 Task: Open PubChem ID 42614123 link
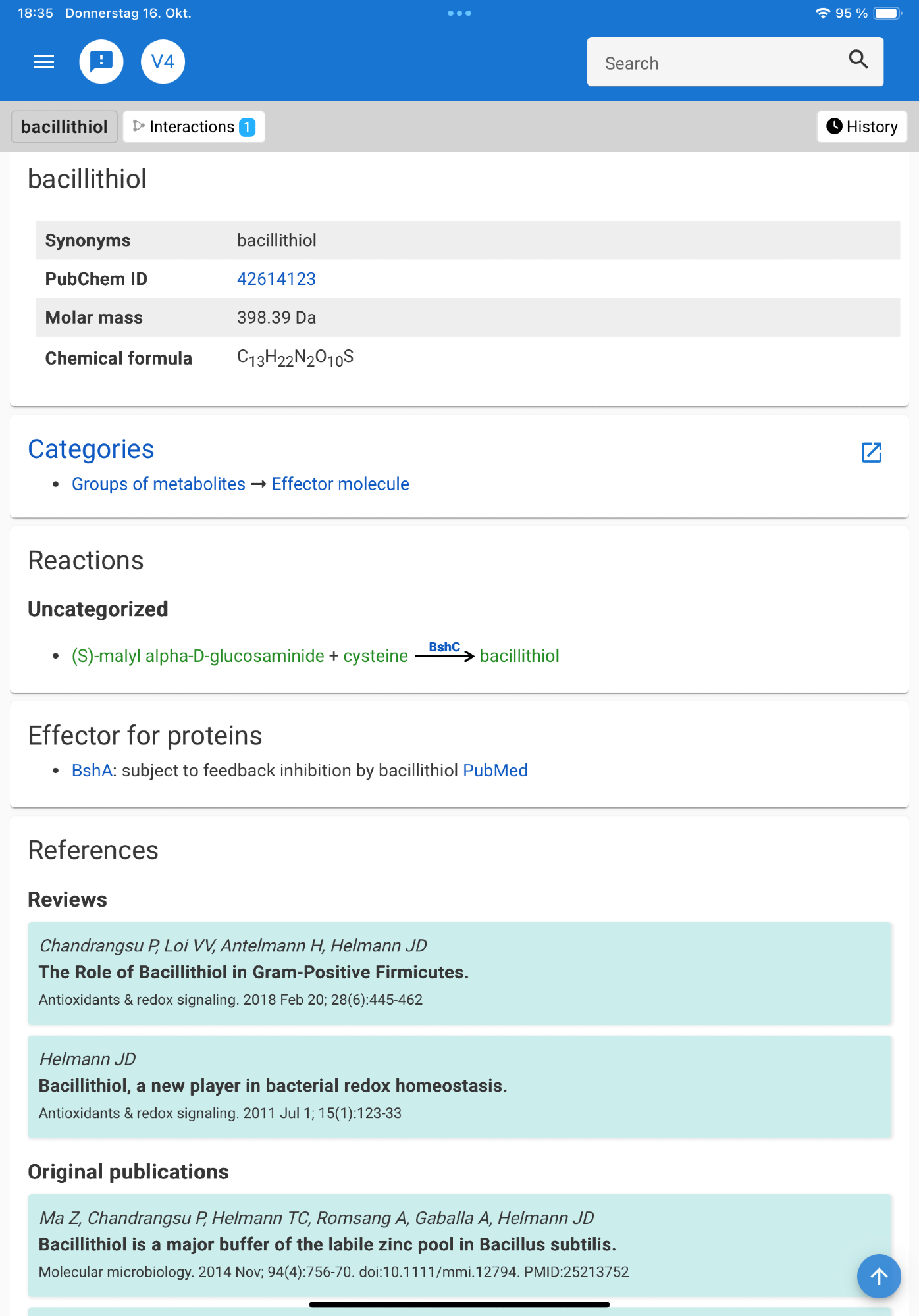pos(276,279)
